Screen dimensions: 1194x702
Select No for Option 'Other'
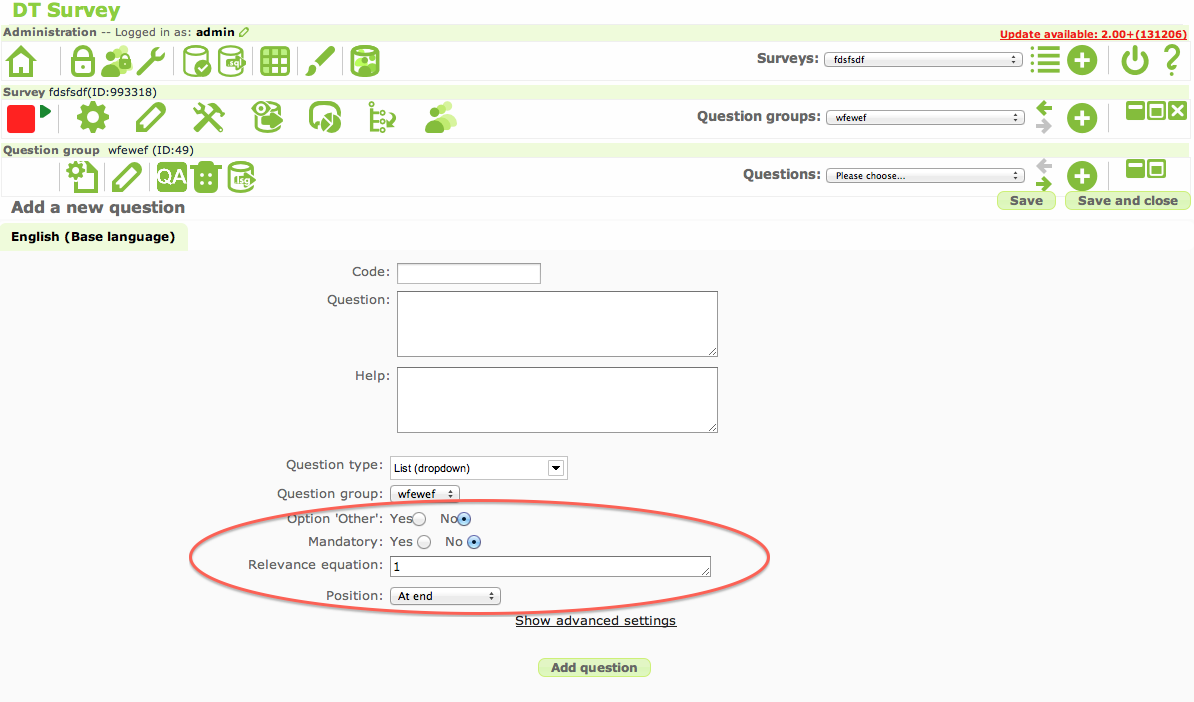[x=464, y=519]
